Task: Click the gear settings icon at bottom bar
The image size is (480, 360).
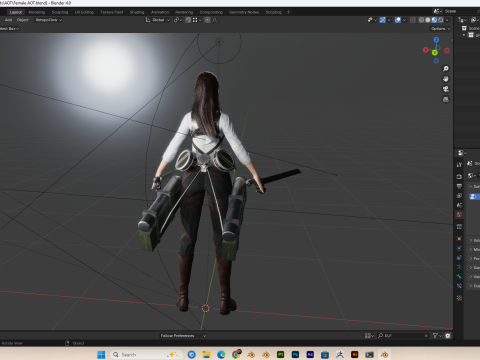Action: 448,336
